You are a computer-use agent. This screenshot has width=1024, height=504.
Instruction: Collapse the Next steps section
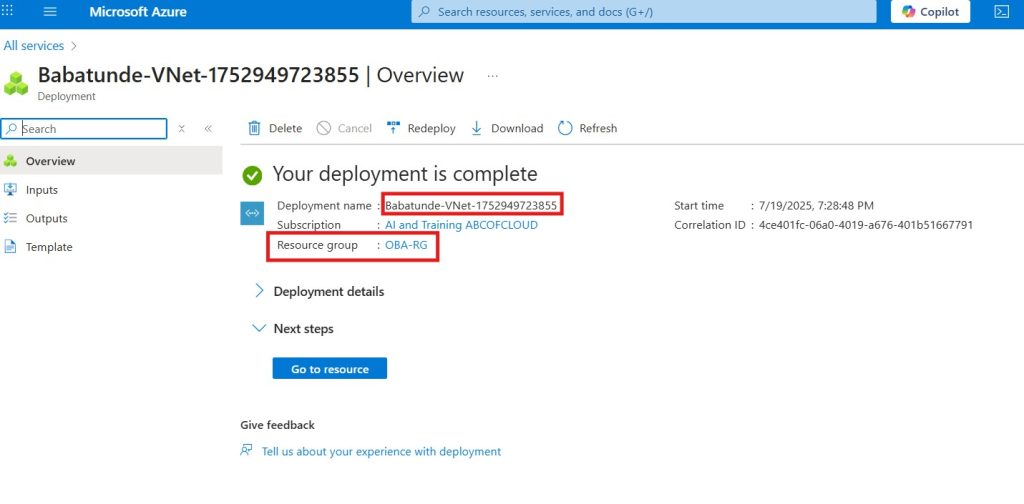tap(260, 328)
